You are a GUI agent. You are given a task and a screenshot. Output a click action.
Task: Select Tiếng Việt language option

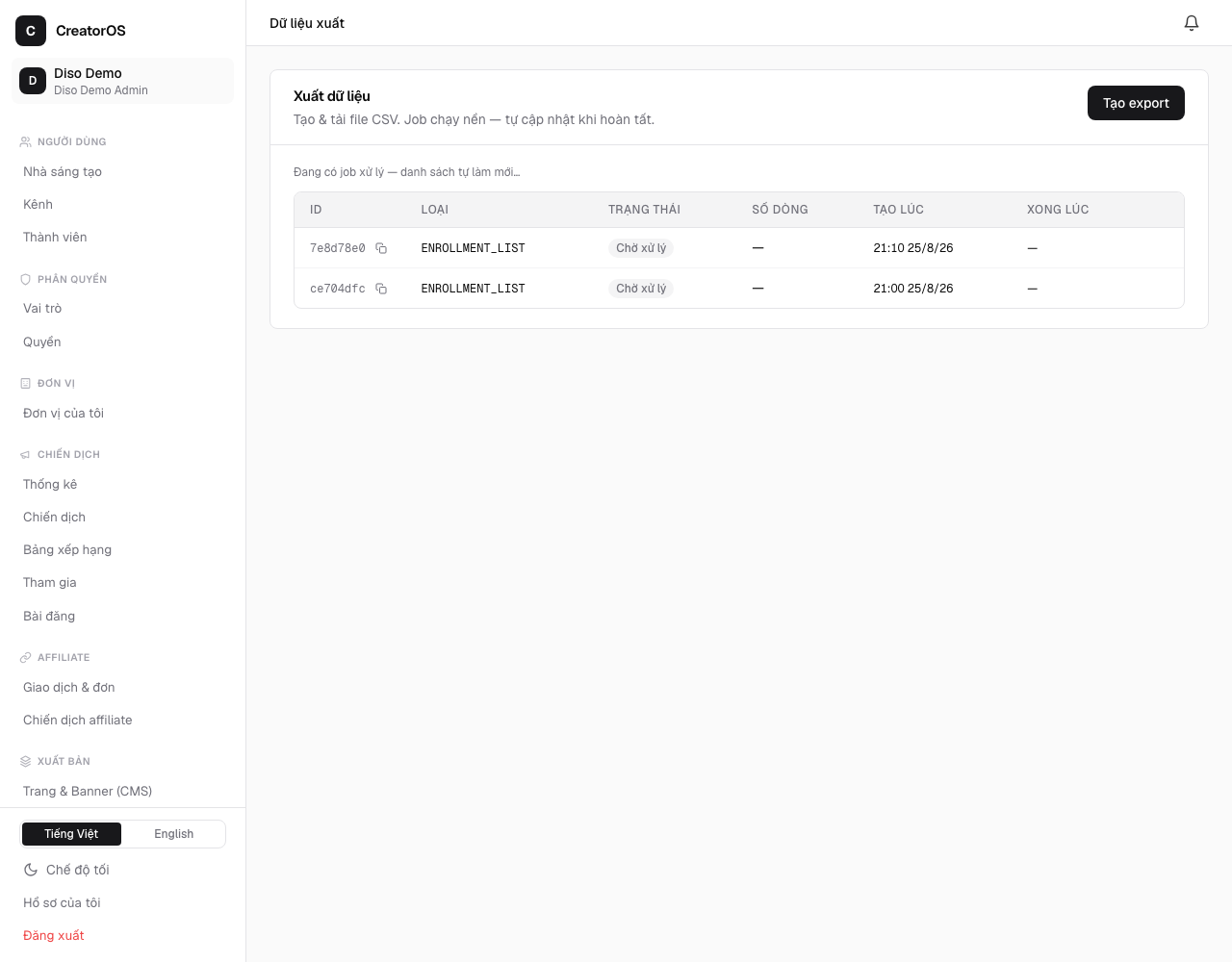[71, 834]
